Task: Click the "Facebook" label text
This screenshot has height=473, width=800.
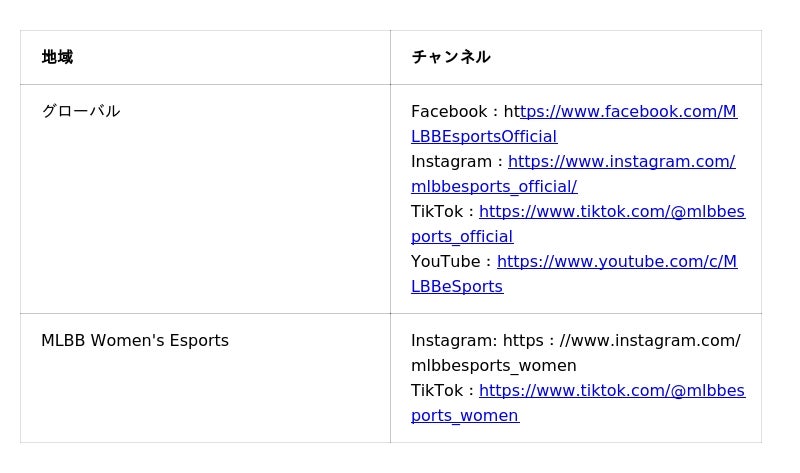Action: click(x=448, y=112)
